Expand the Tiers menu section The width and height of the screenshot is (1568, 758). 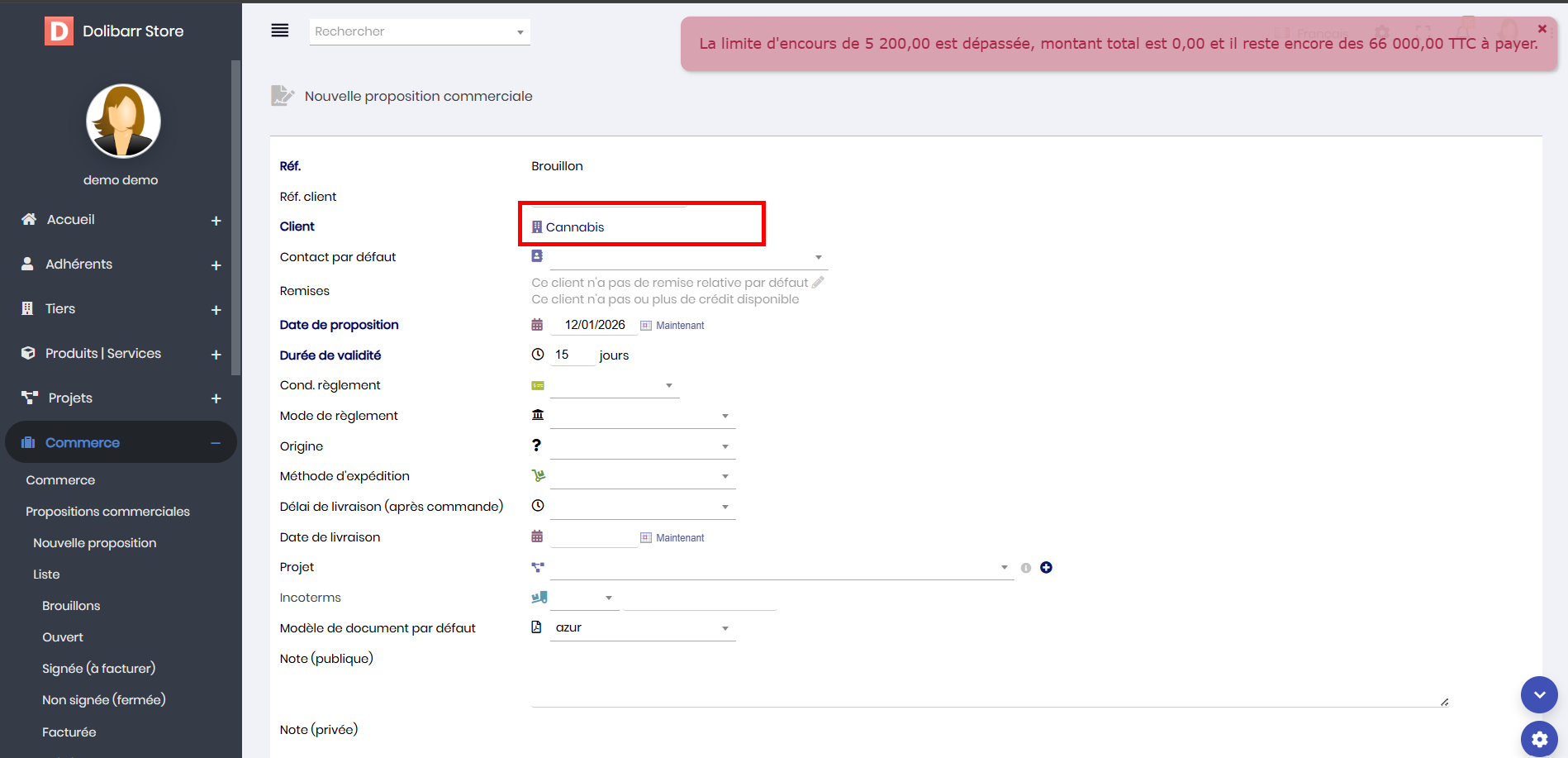216,310
